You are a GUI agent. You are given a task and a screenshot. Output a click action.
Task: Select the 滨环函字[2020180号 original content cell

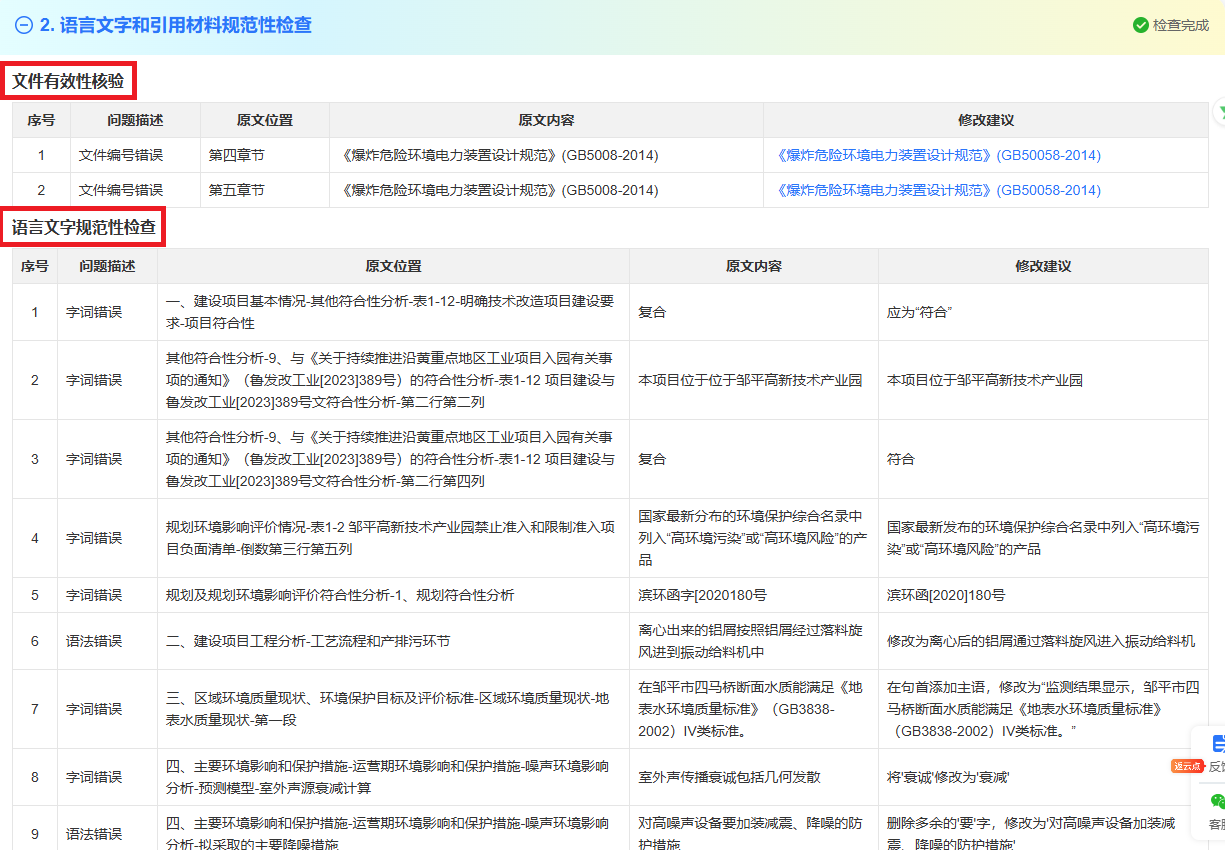pos(702,595)
